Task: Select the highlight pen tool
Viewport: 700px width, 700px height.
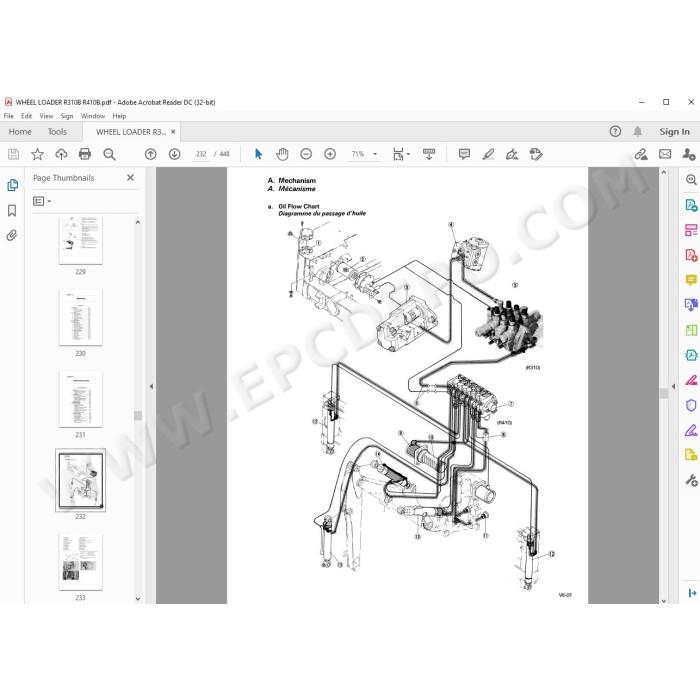Action: point(488,154)
